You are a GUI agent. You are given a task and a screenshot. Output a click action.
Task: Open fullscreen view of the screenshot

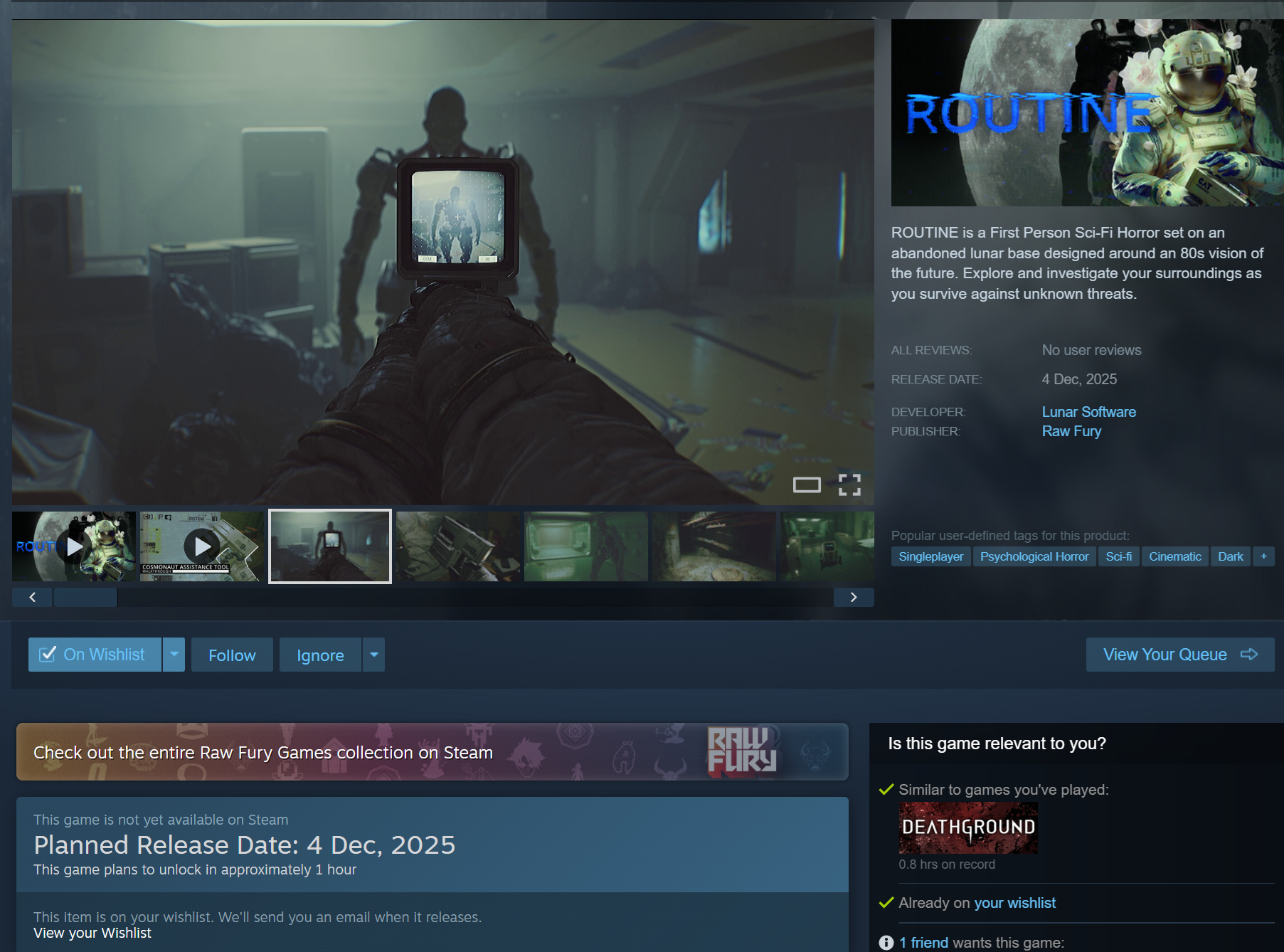coord(849,485)
